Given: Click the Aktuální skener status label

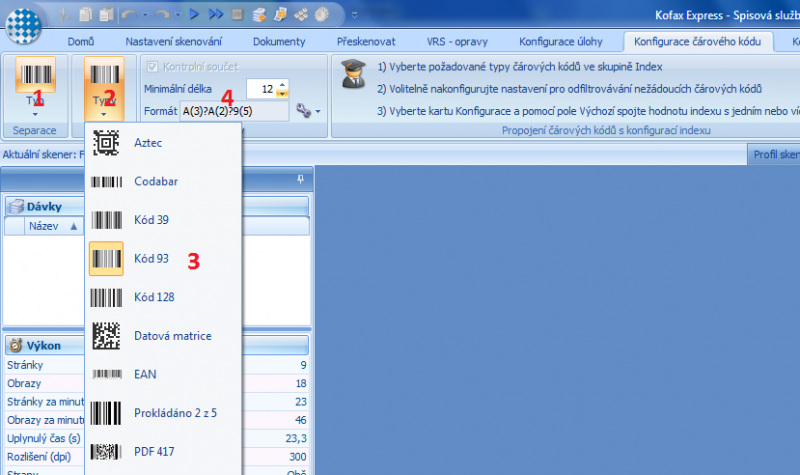Looking at the screenshot, I should pyautogui.click(x=43, y=154).
